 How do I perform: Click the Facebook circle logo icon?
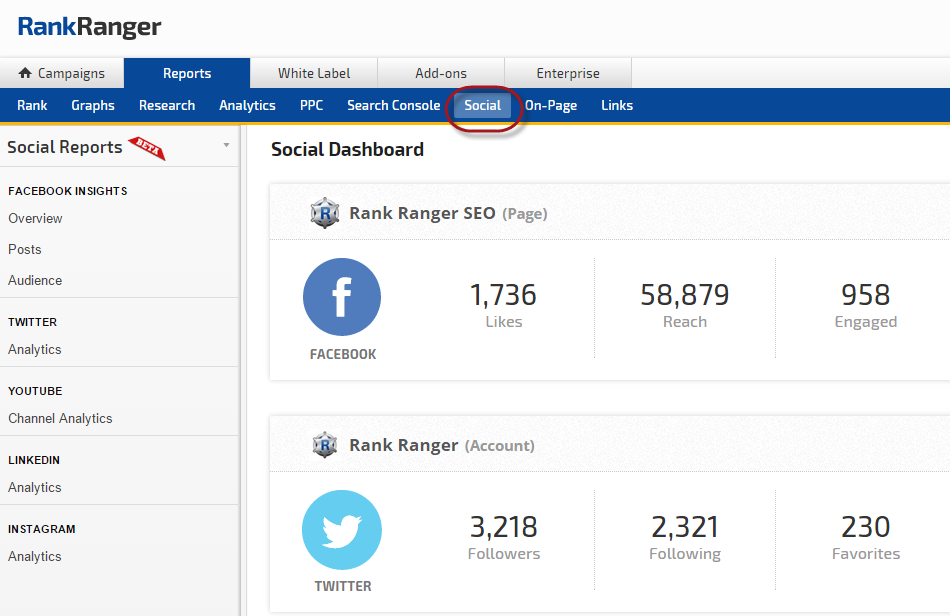click(342, 297)
